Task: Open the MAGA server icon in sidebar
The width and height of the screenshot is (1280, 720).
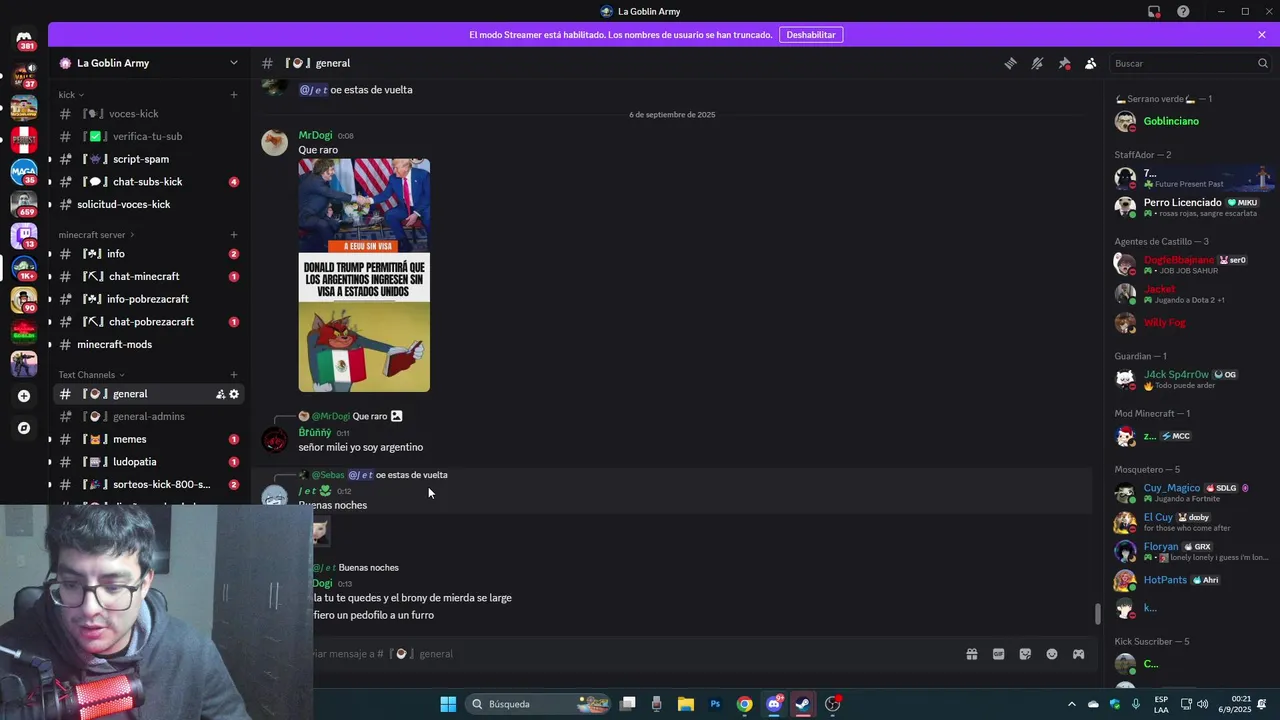Action: click(x=24, y=172)
